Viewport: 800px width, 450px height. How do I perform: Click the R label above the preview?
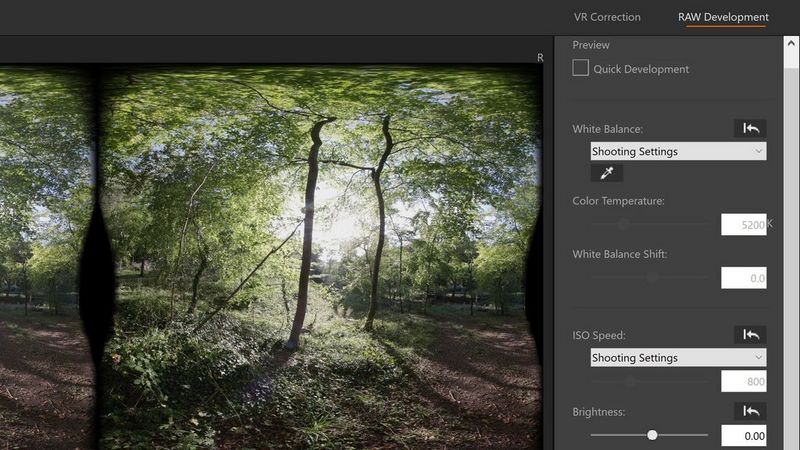[540, 58]
